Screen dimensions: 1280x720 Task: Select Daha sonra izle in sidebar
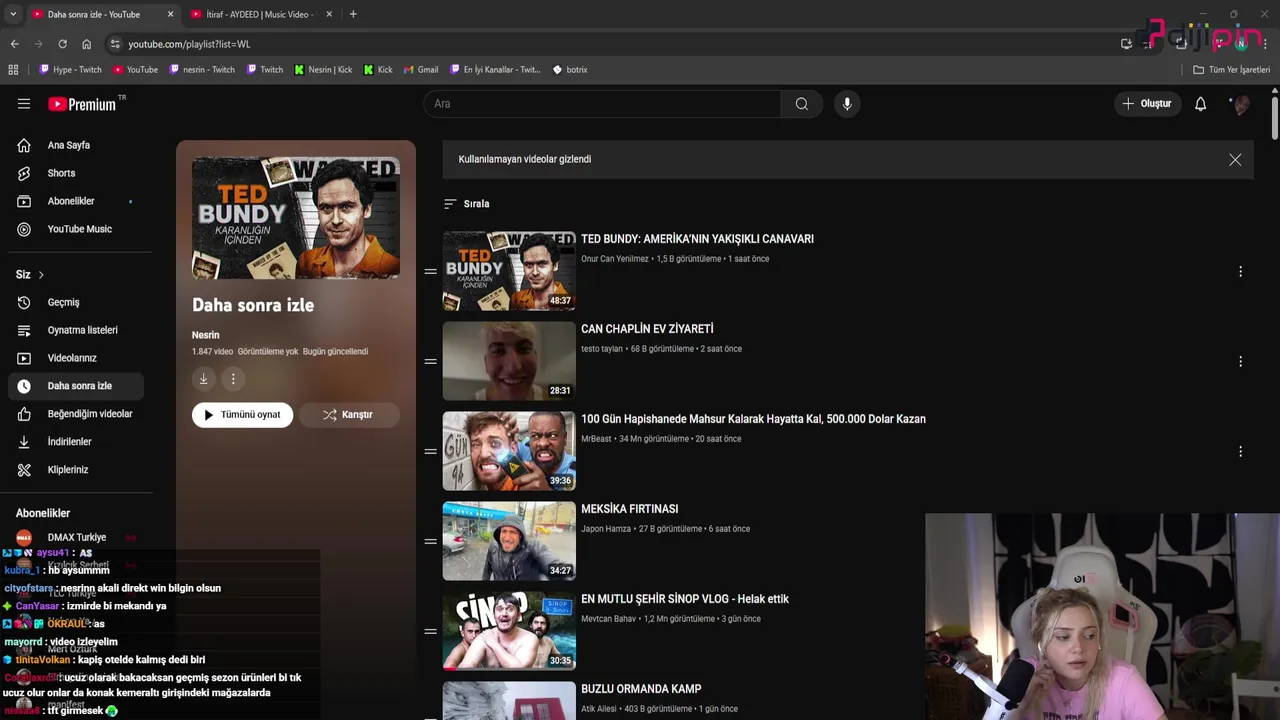coord(75,386)
